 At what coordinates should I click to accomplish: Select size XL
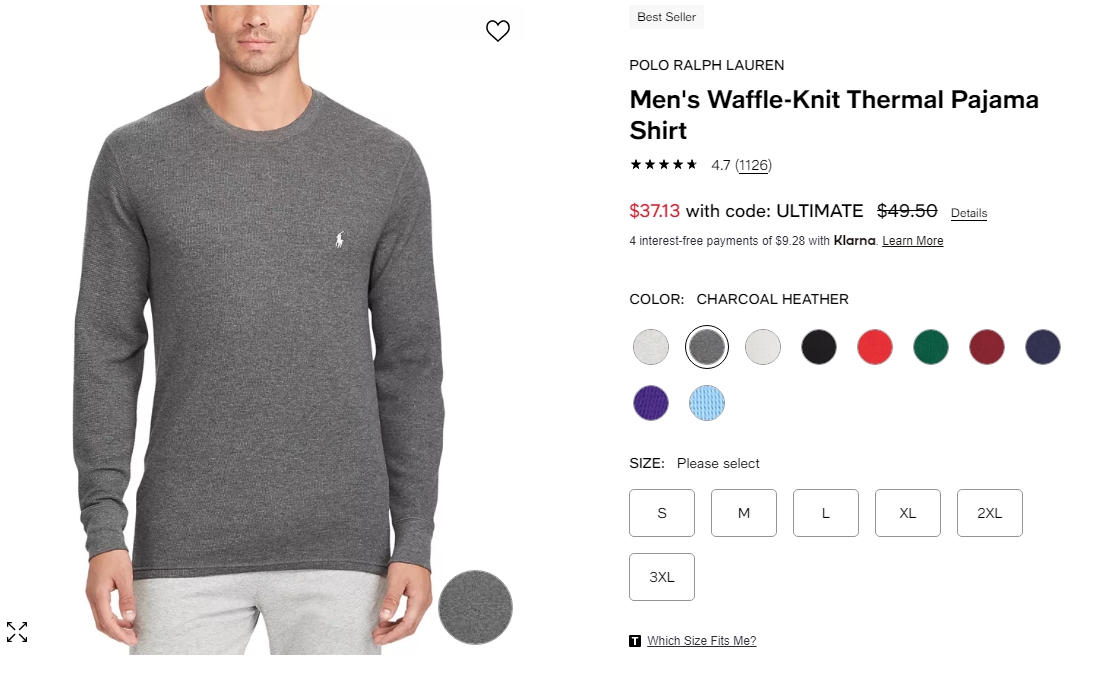pyautogui.click(x=908, y=513)
